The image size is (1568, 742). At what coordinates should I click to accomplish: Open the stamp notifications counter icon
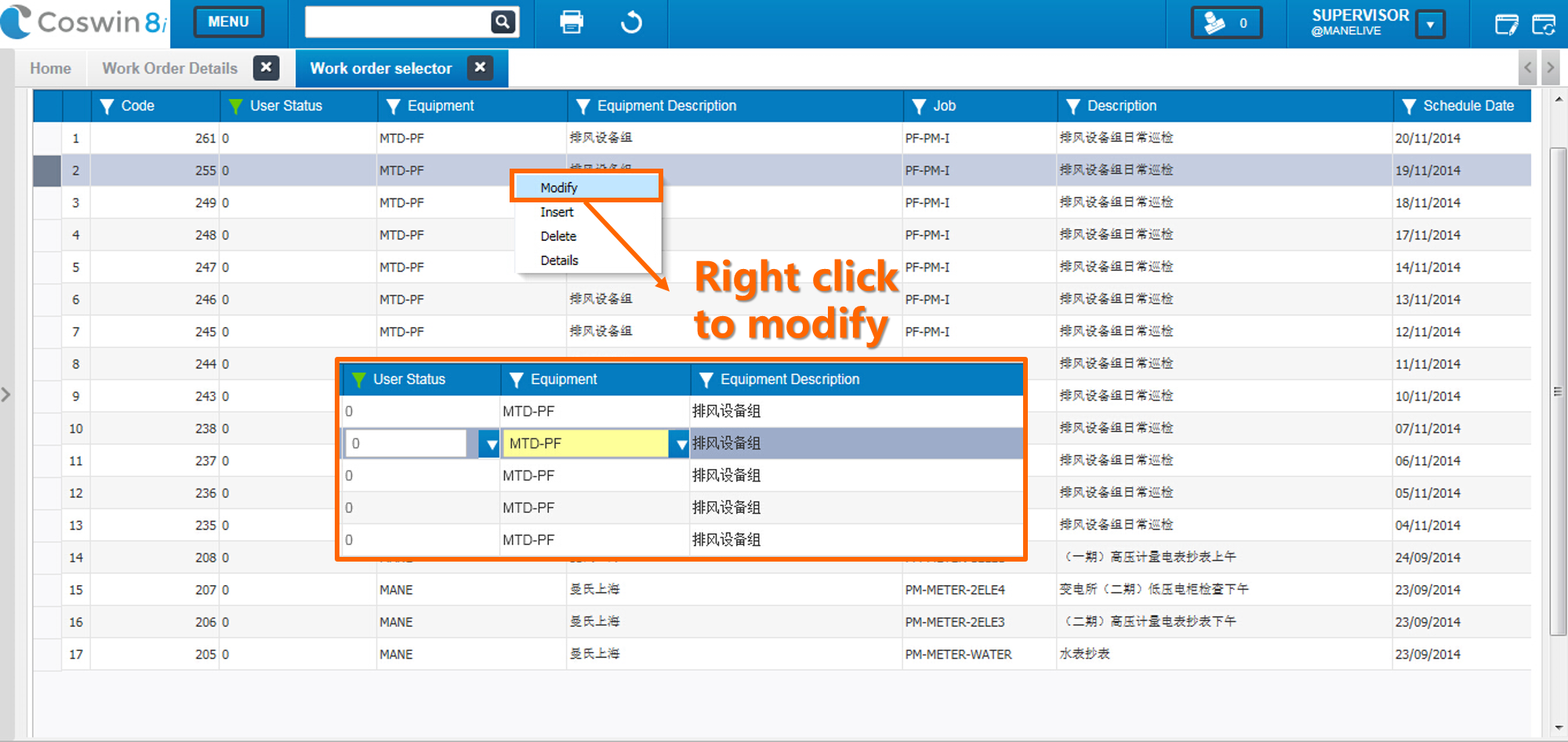[1227, 23]
